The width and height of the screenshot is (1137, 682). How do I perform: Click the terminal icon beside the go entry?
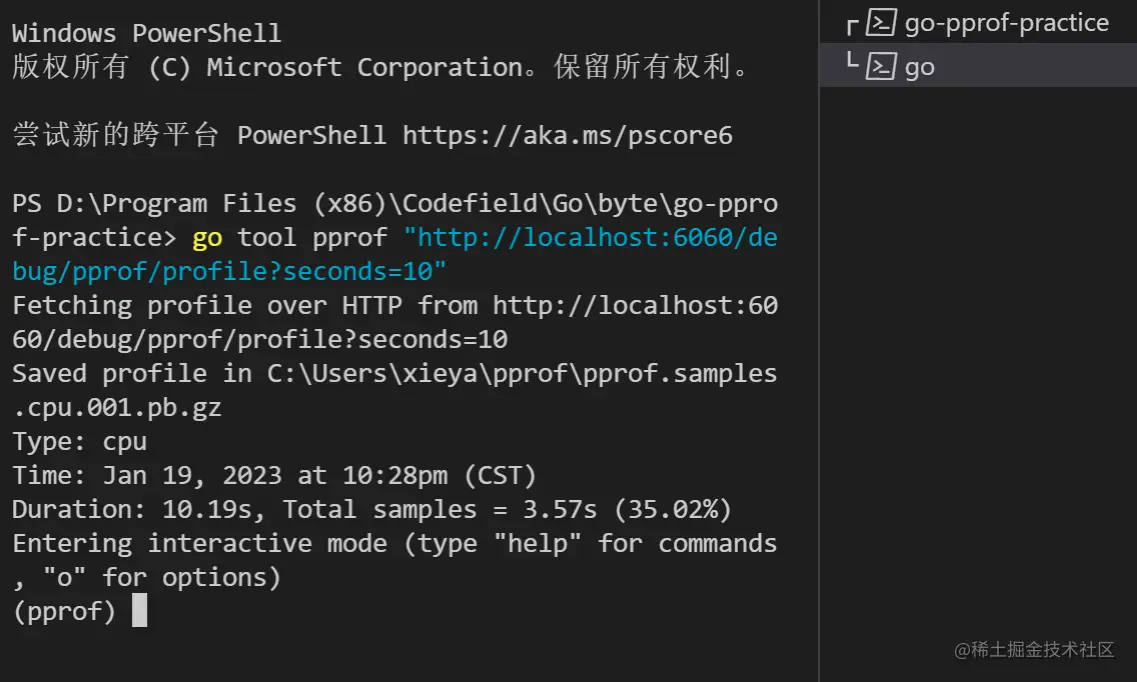881,67
